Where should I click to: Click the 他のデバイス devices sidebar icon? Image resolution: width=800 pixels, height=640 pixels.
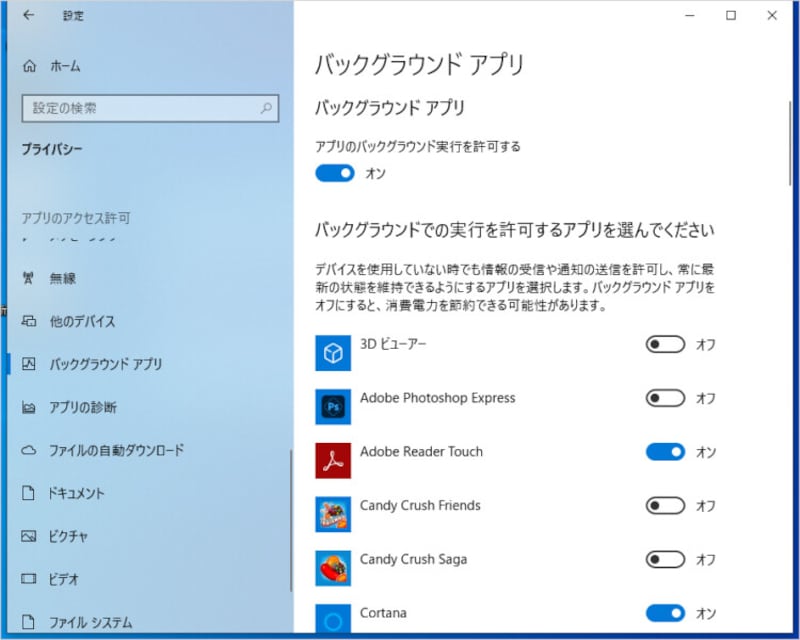click(x=29, y=322)
